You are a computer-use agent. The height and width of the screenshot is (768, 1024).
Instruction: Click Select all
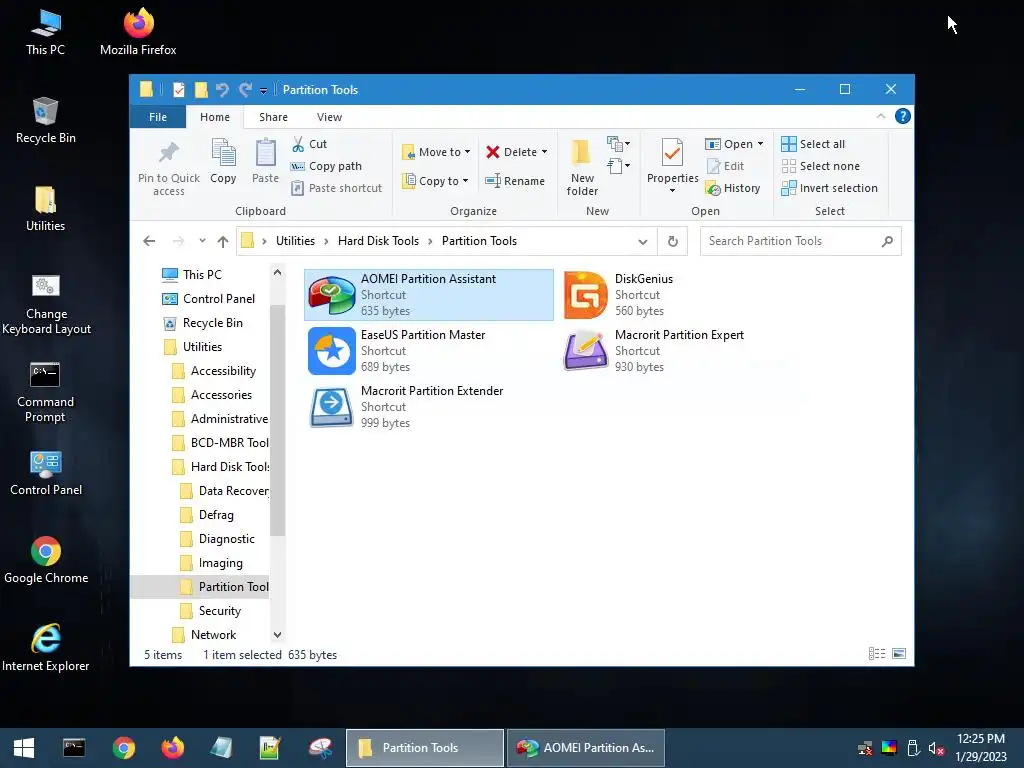pyautogui.click(x=813, y=144)
